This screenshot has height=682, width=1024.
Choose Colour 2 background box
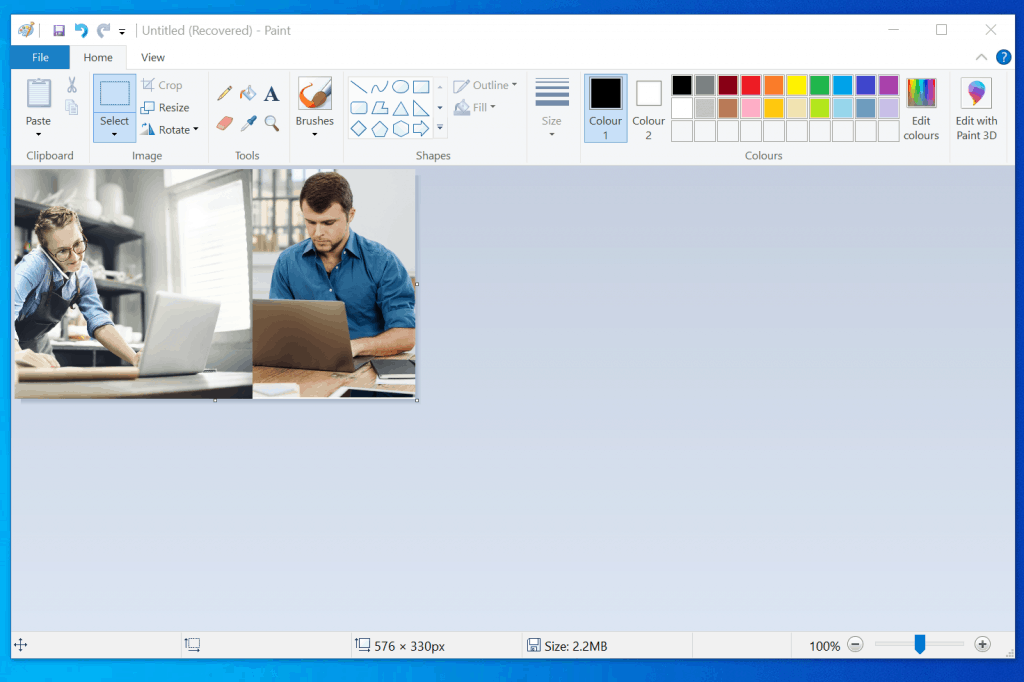[x=648, y=108]
